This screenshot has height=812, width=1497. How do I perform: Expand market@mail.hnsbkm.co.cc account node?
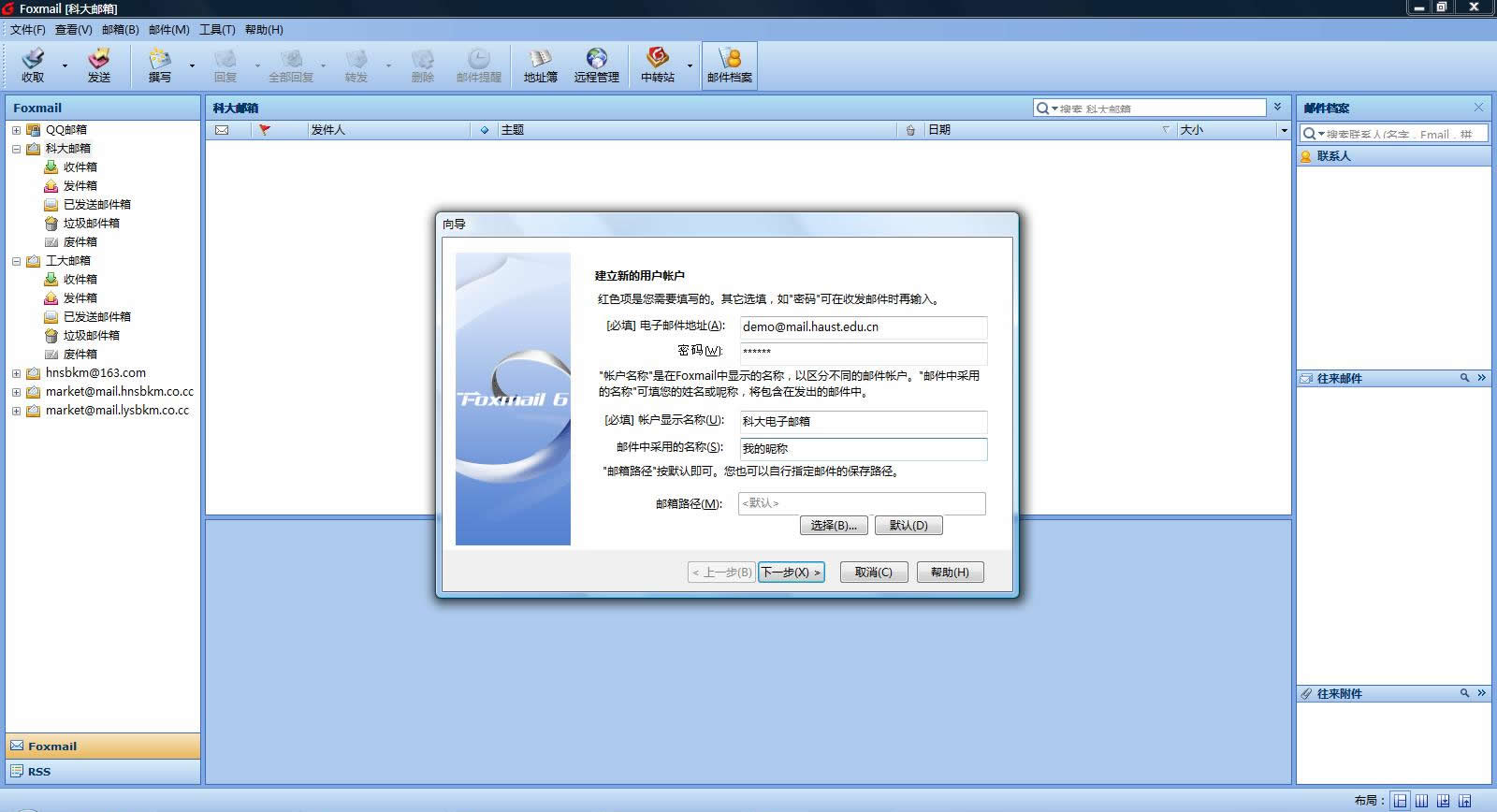(x=16, y=392)
